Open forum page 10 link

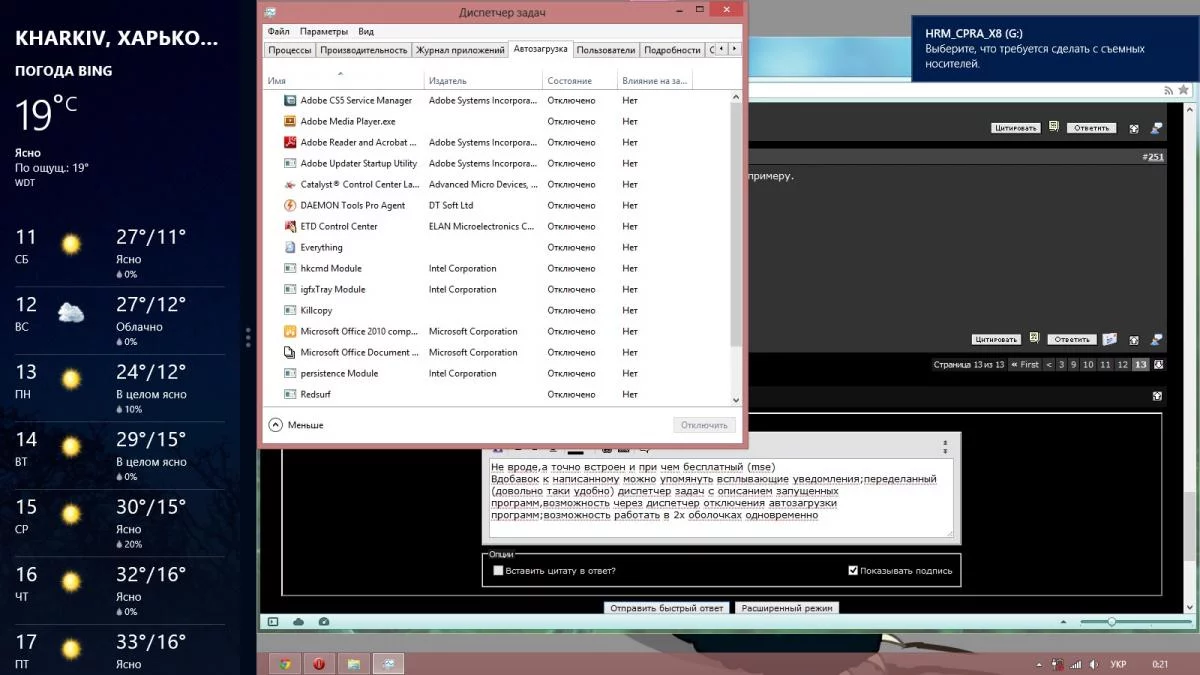click(x=1088, y=365)
